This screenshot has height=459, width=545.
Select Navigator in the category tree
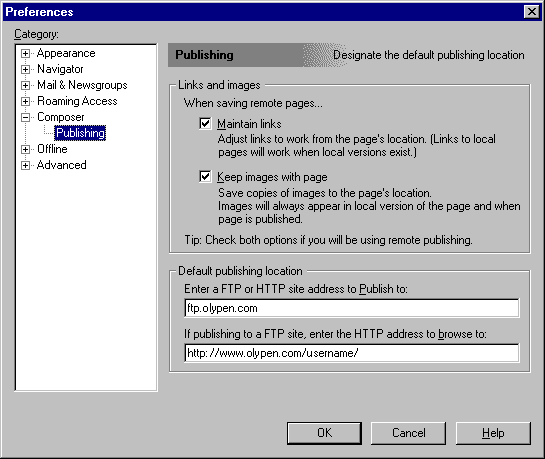[x=60, y=69]
